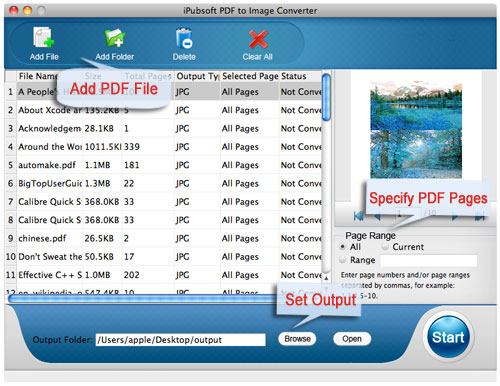Select the Acknowledgem file row
Screen dimensions: 500x386
[x=163, y=128]
